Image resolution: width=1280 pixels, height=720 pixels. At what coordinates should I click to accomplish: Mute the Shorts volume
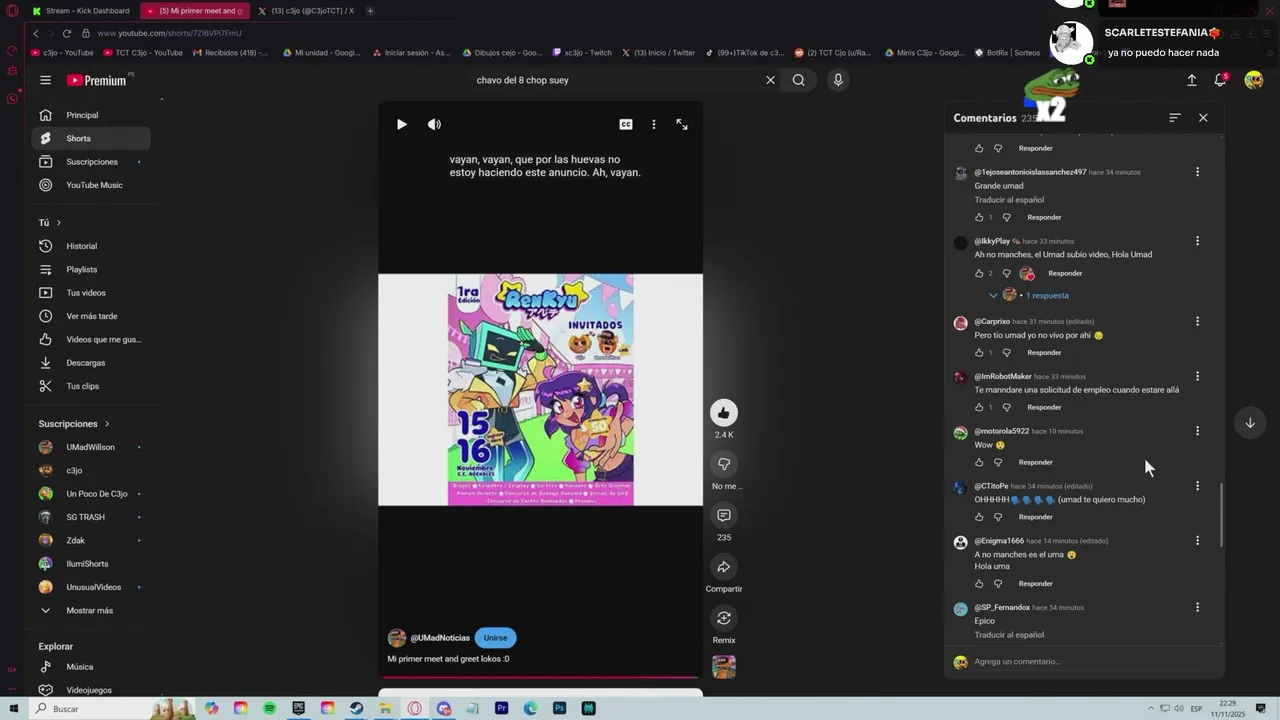click(434, 124)
